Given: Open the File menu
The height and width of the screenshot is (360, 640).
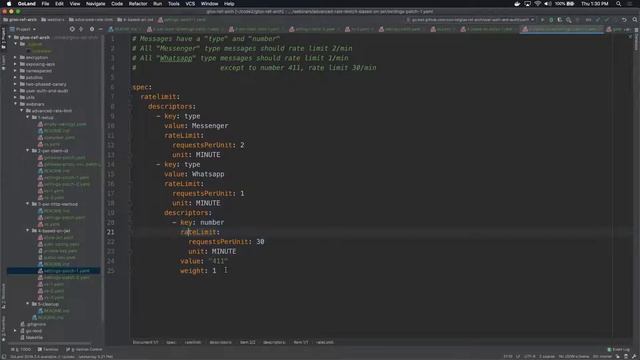Looking at the screenshot, I should coord(45,4).
